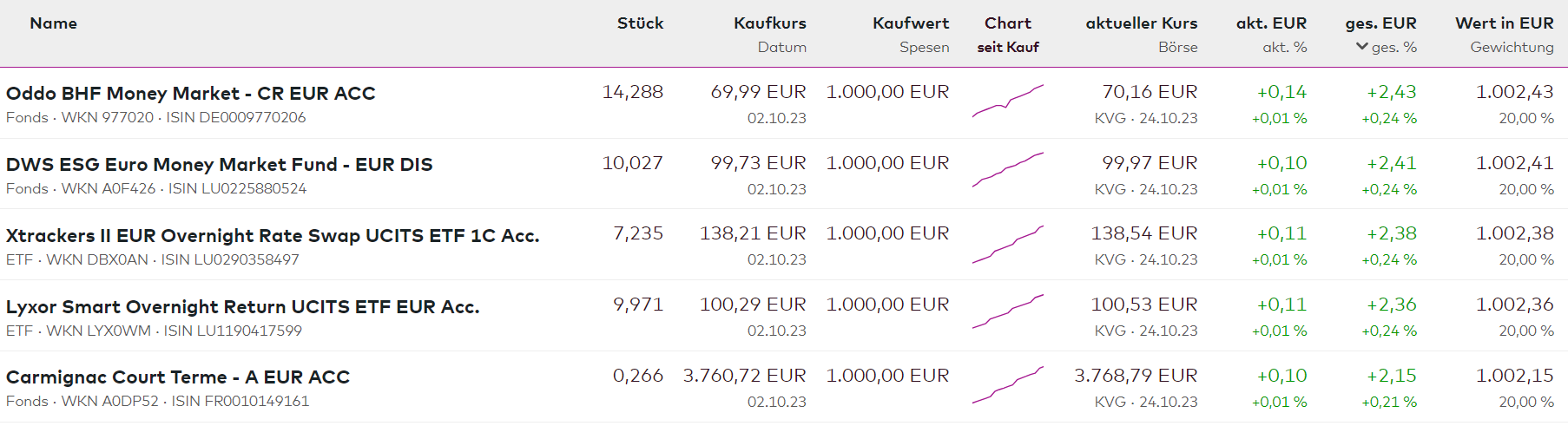Open DWS ESG Euro Money Market Fund
The width and height of the screenshot is (1568, 426).
(219, 165)
